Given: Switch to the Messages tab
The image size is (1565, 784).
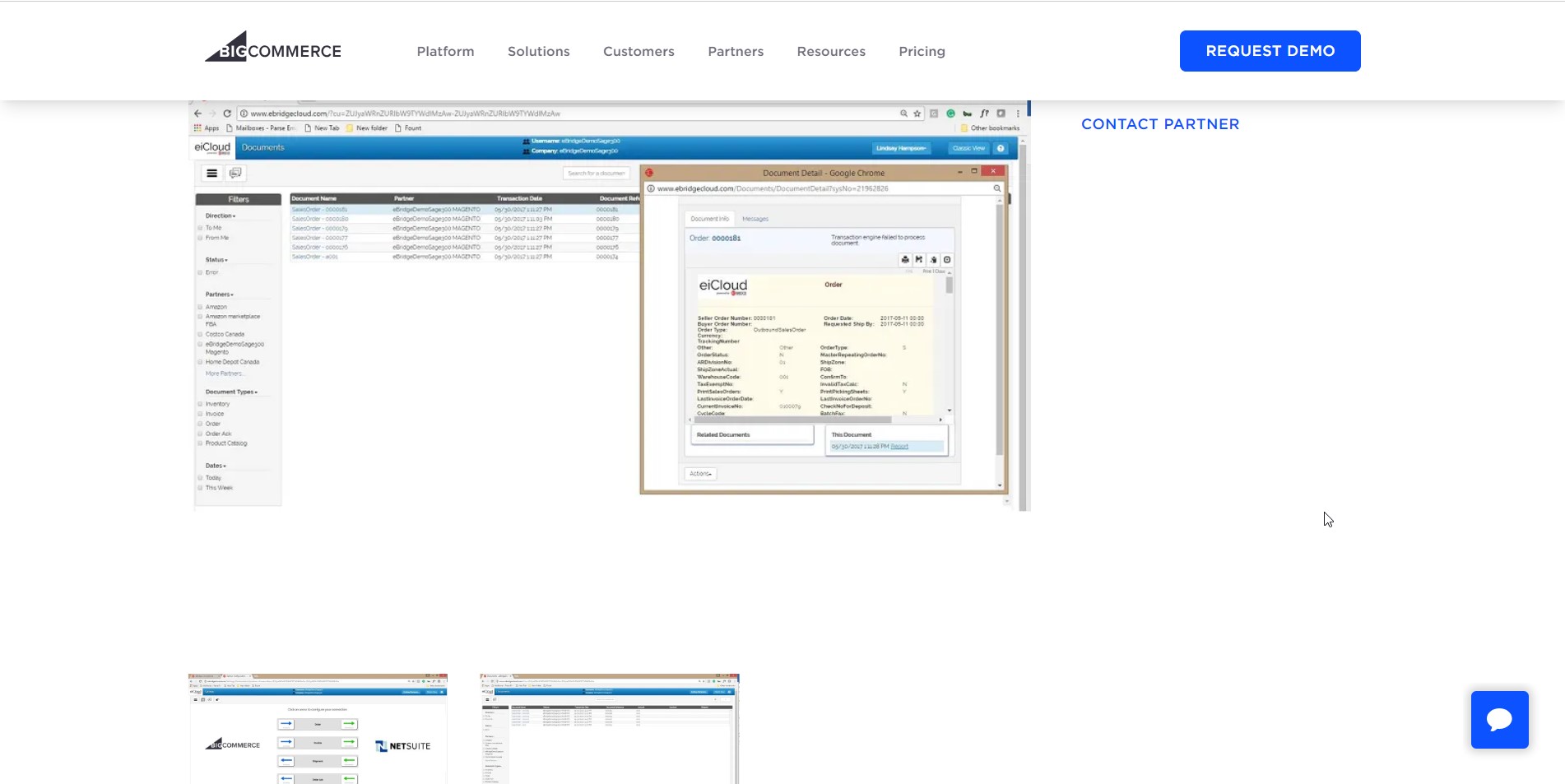Looking at the screenshot, I should (755, 219).
